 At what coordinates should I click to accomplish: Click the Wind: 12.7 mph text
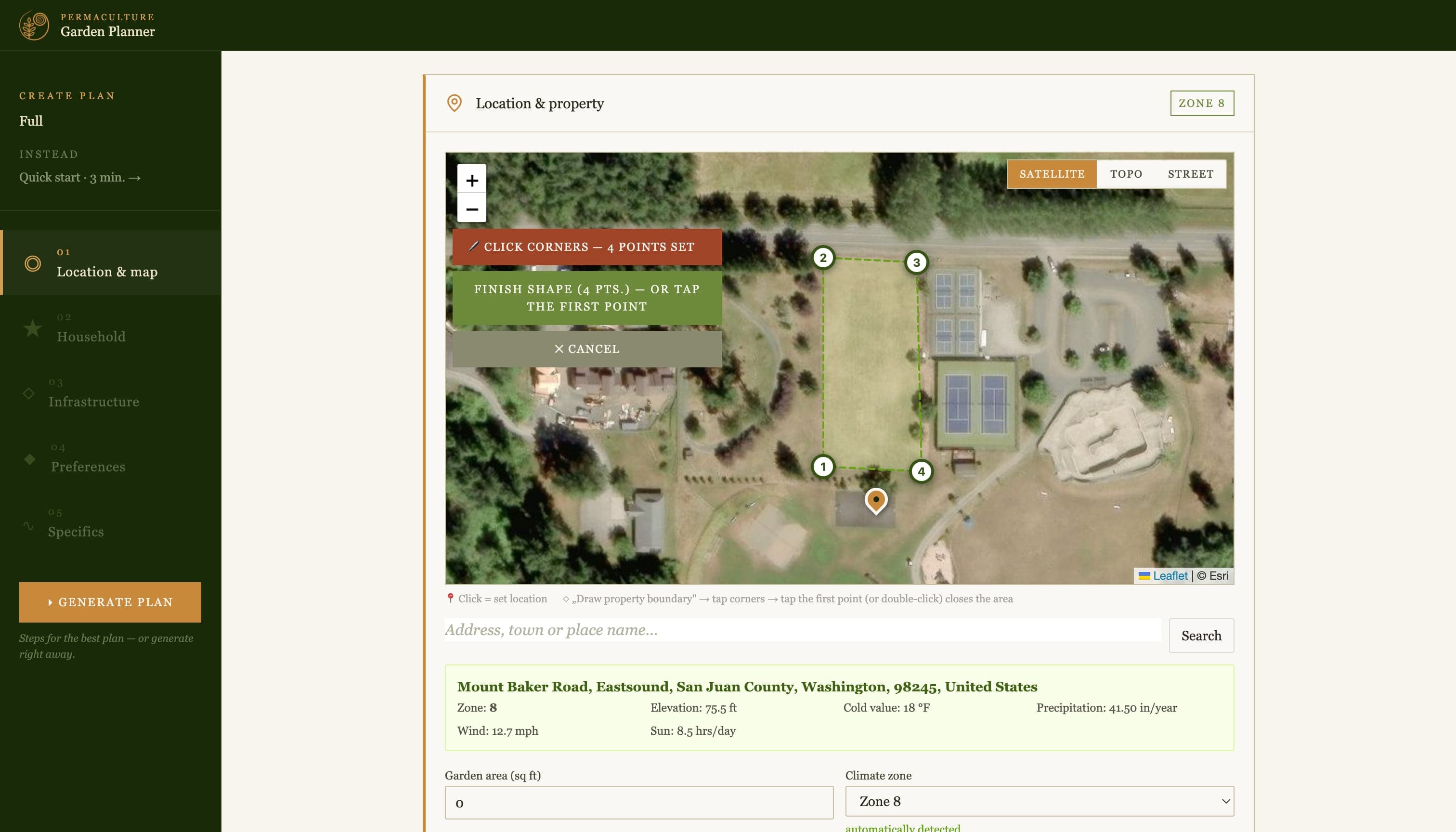click(x=497, y=730)
